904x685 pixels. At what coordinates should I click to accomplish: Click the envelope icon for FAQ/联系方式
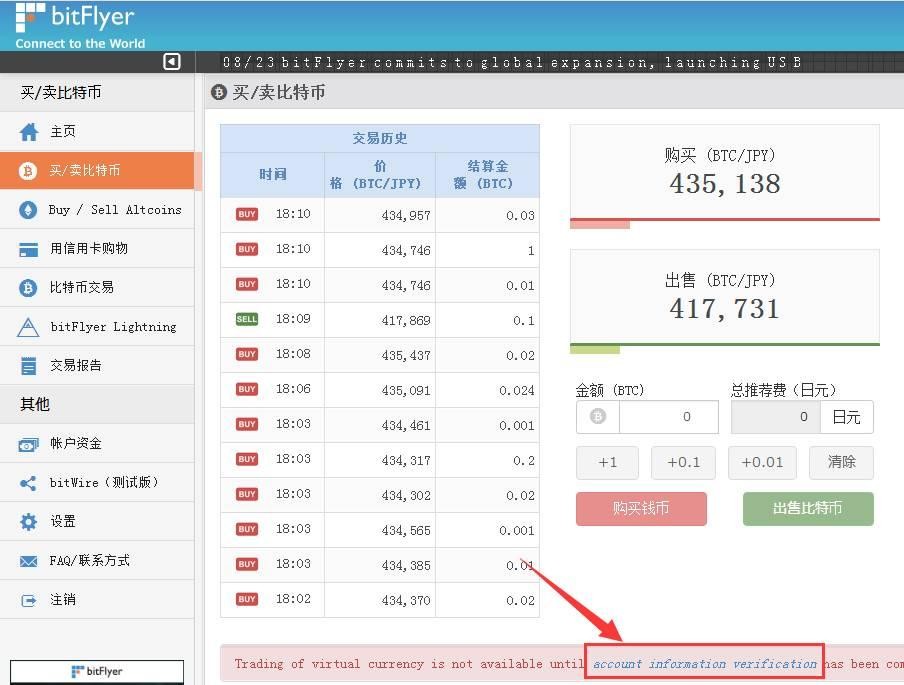pyautogui.click(x=29, y=561)
